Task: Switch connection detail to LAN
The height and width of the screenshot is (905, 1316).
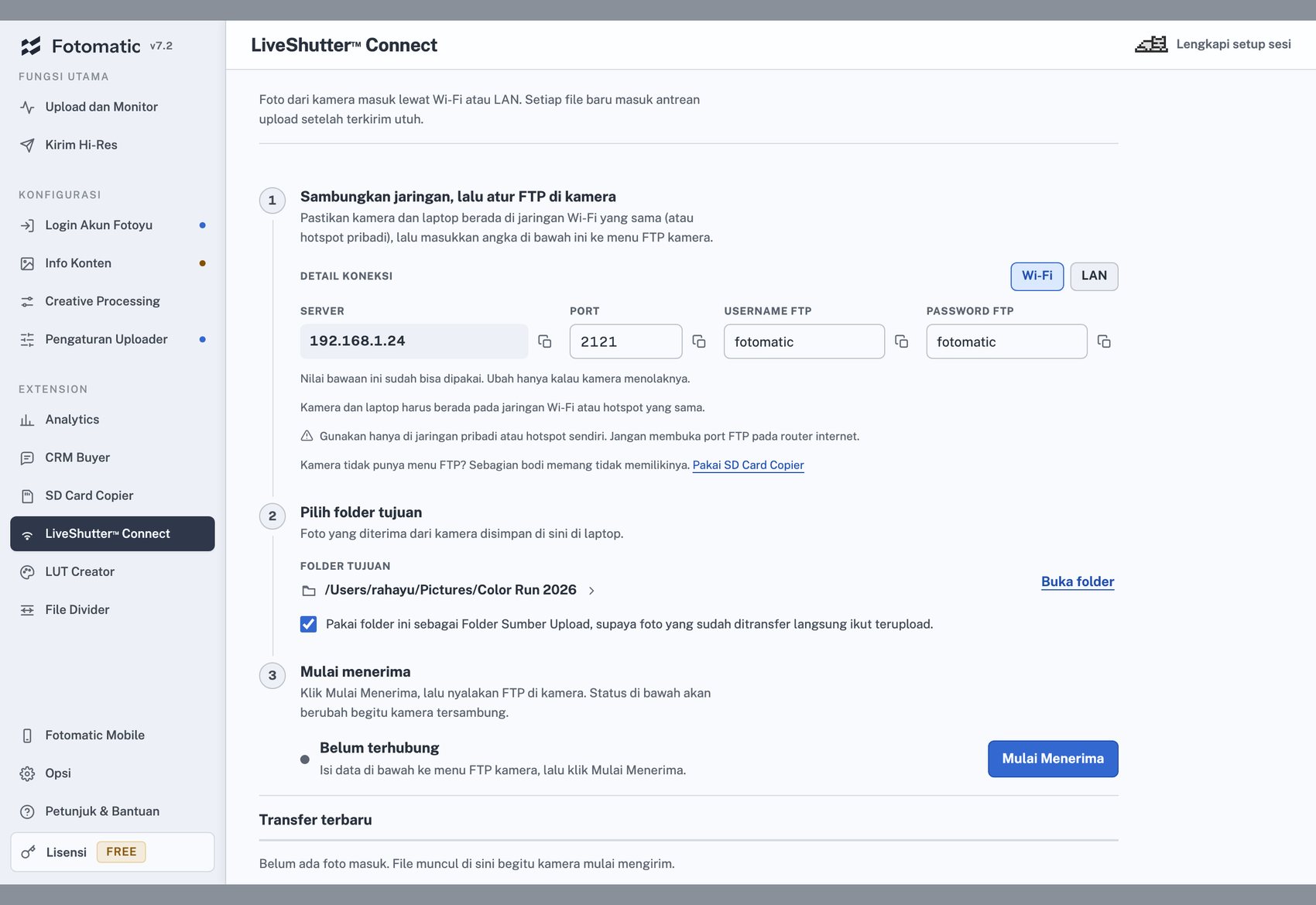Action: (x=1094, y=276)
